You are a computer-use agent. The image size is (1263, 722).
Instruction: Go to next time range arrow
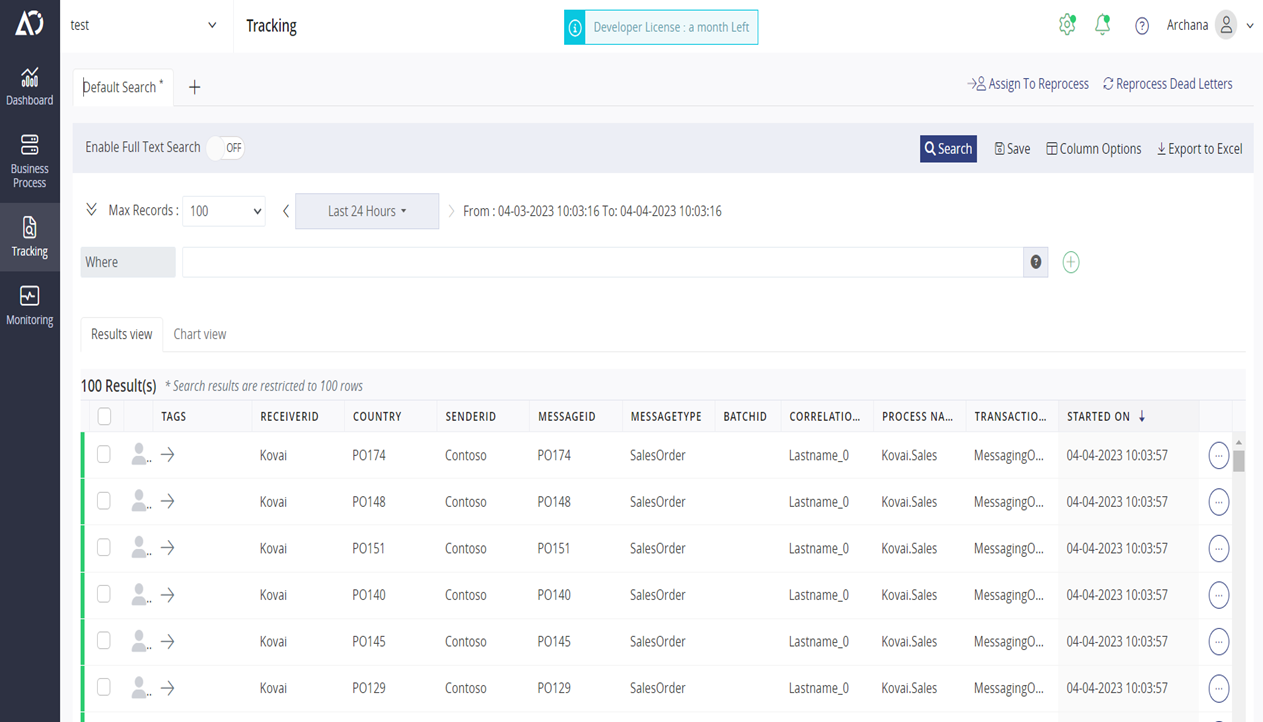coord(451,211)
